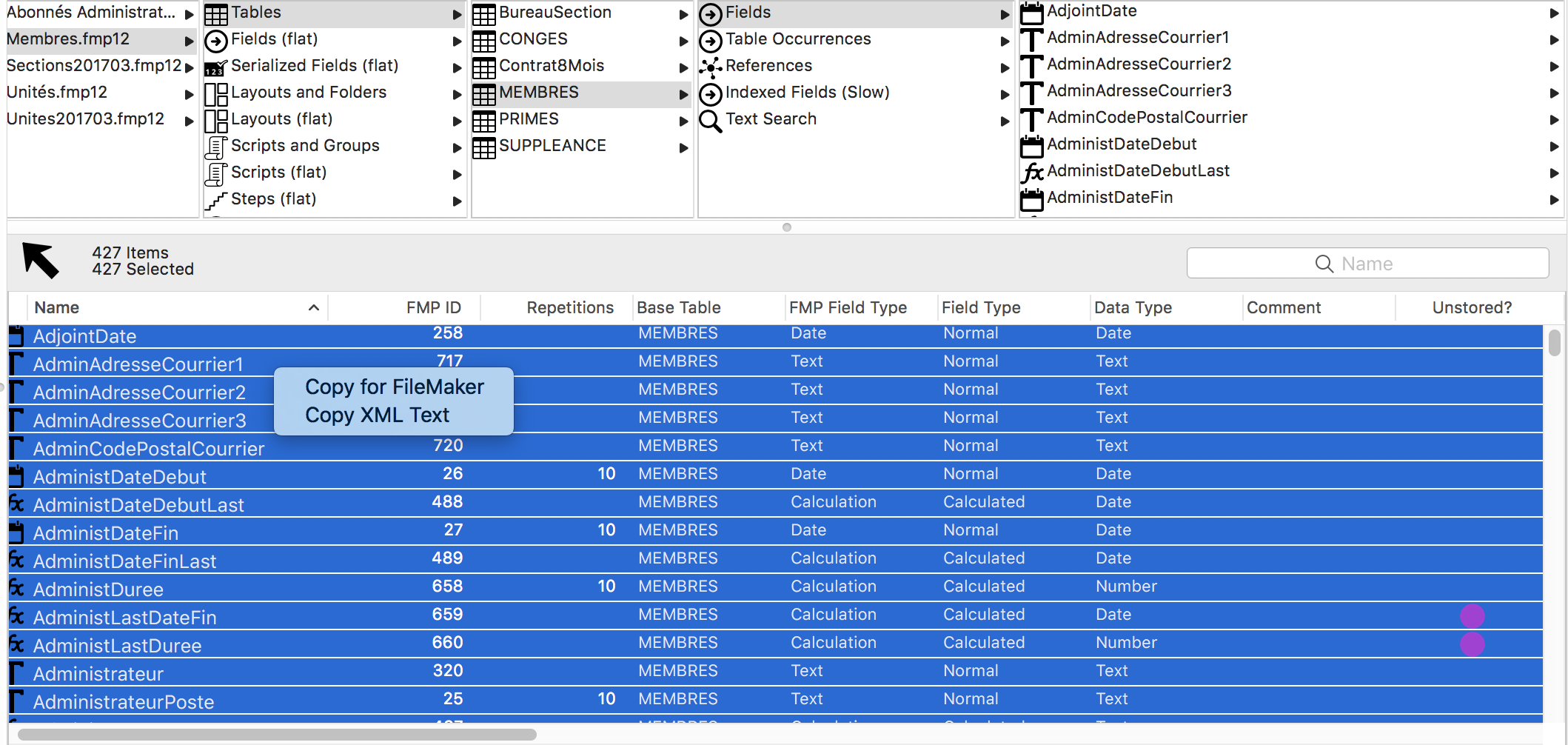Click the AdministDateDebutLast fx calculation icon in browser
Viewport: 1568px width, 745px height.
[1031, 173]
